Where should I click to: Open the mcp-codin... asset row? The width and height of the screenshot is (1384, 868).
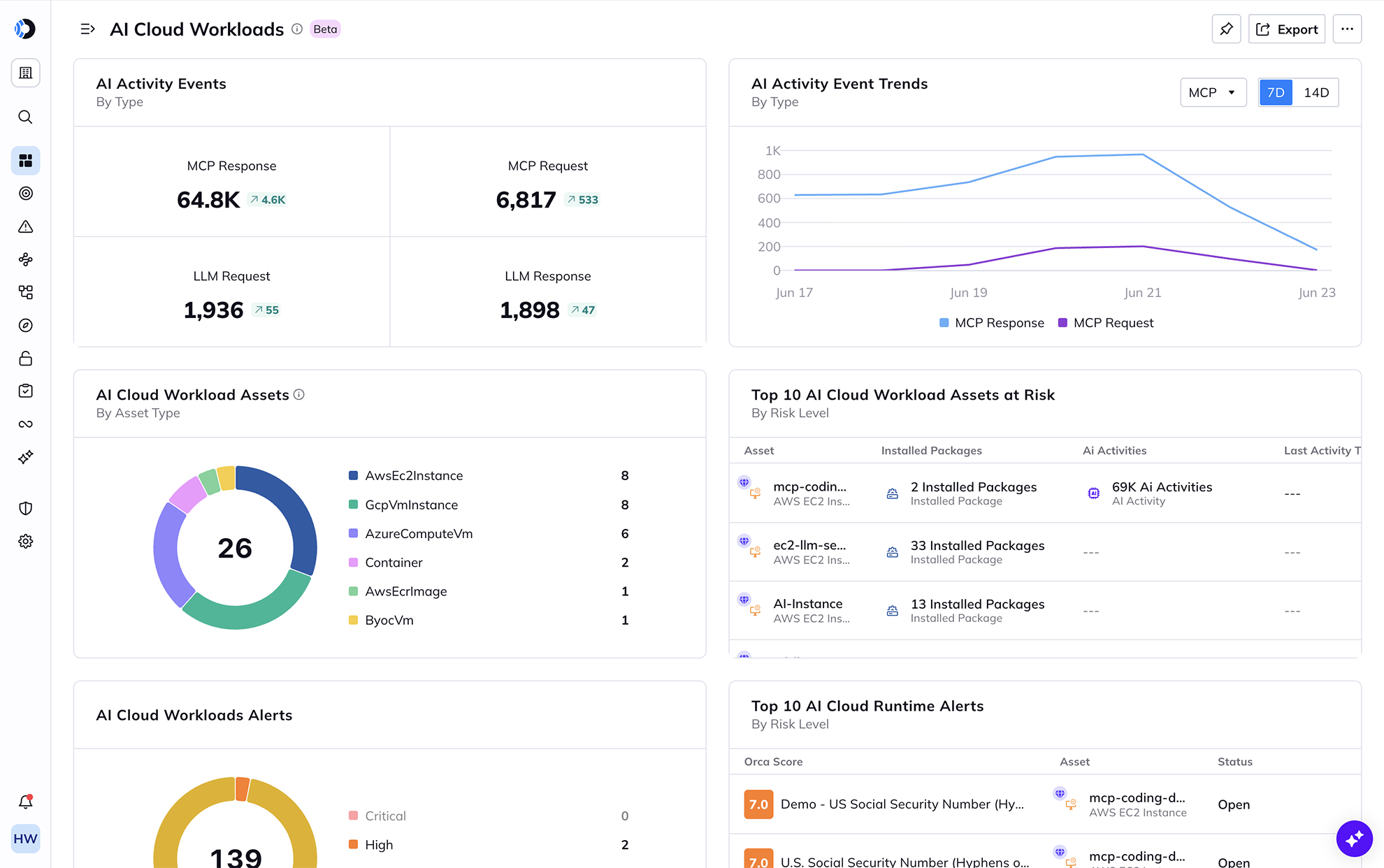pos(1045,493)
